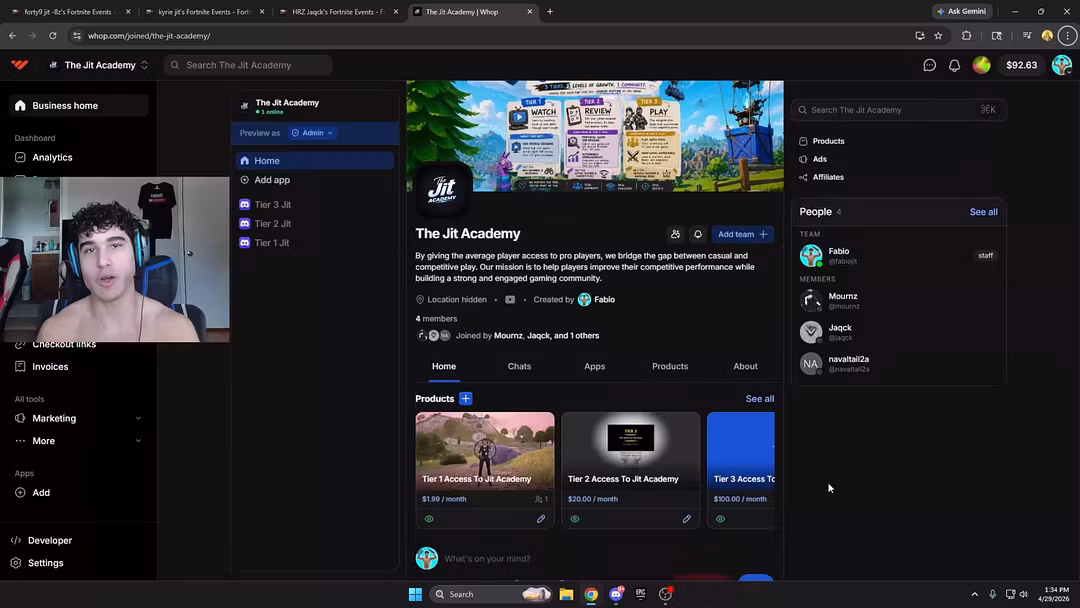
Task: Select the Home tab
Action: point(444,366)
